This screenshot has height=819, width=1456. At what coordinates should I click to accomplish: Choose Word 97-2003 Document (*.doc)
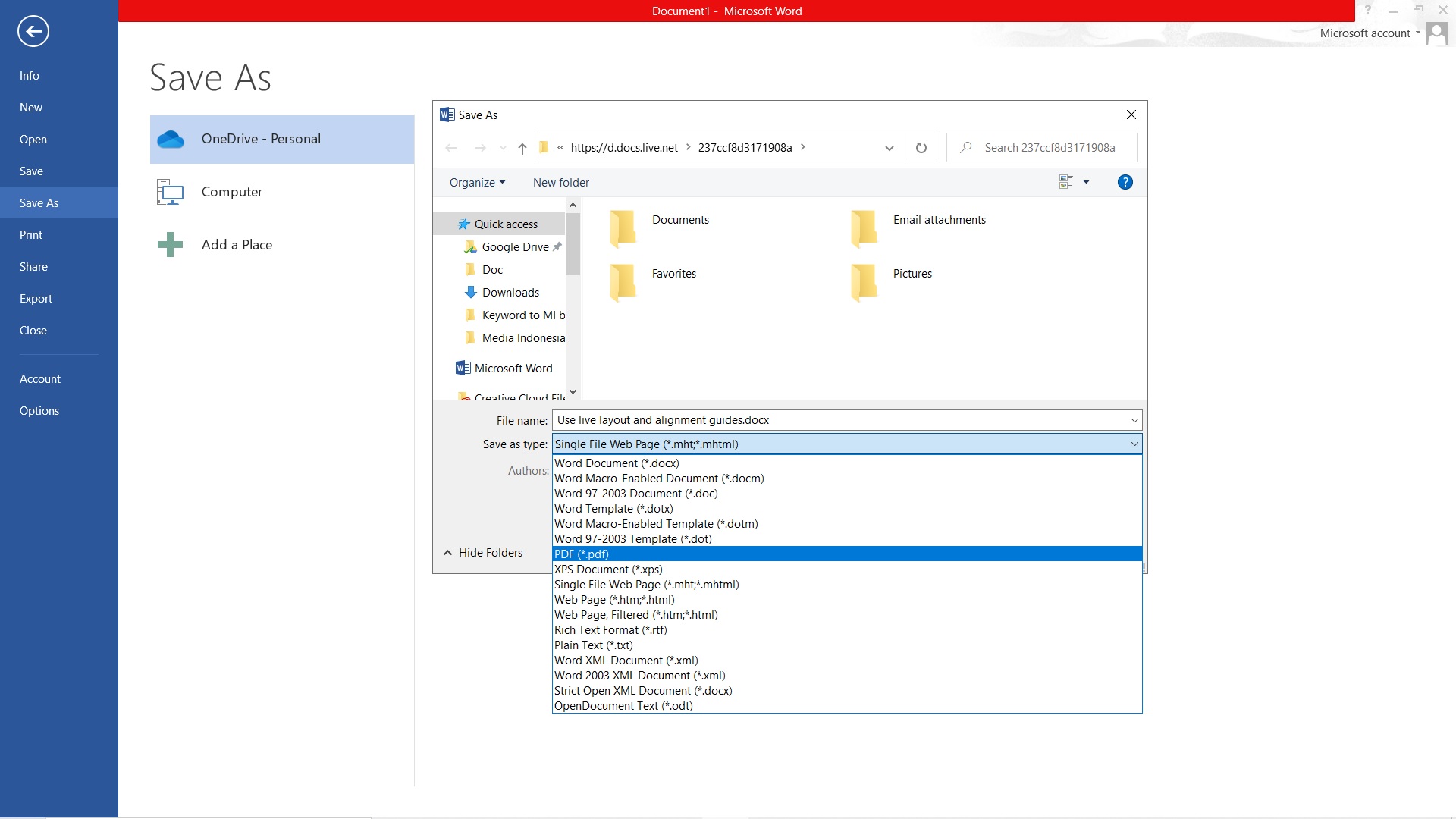[x=847, y=494]
